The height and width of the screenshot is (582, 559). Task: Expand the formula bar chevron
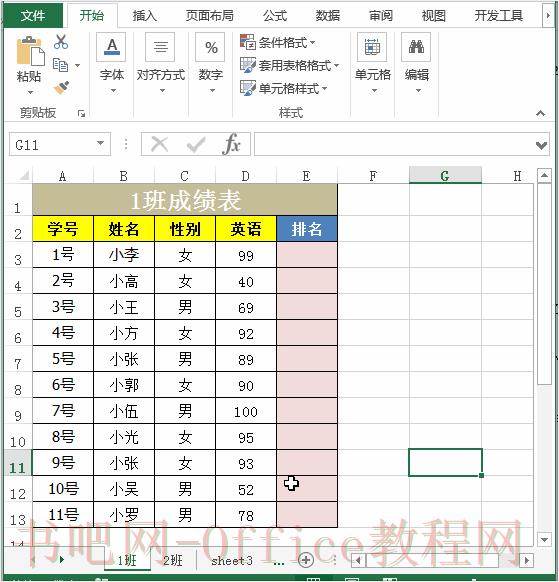(x=542, y=145)
